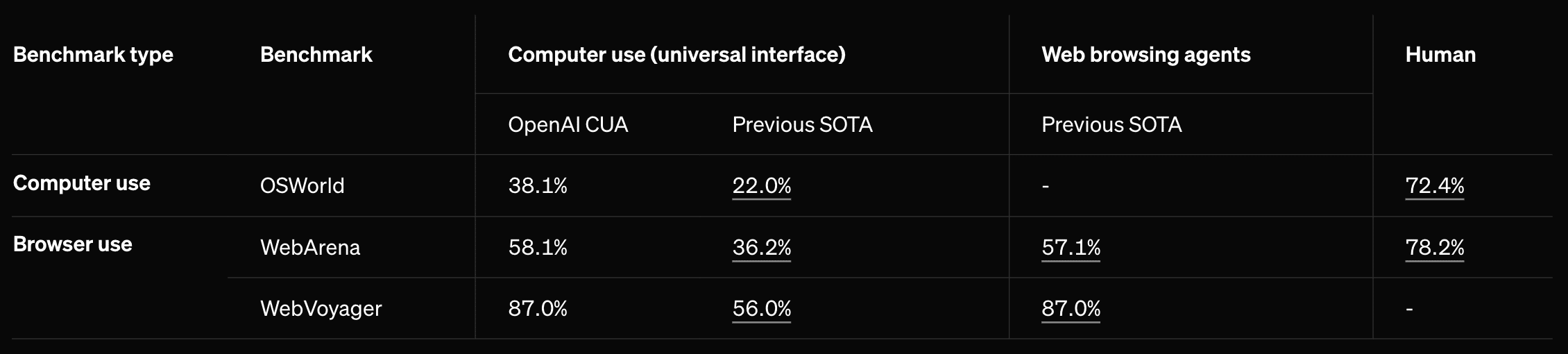Click the "Browser use" row label
Image resolution: width=1568 pixels, height=354 pixels.
[72, 245]
